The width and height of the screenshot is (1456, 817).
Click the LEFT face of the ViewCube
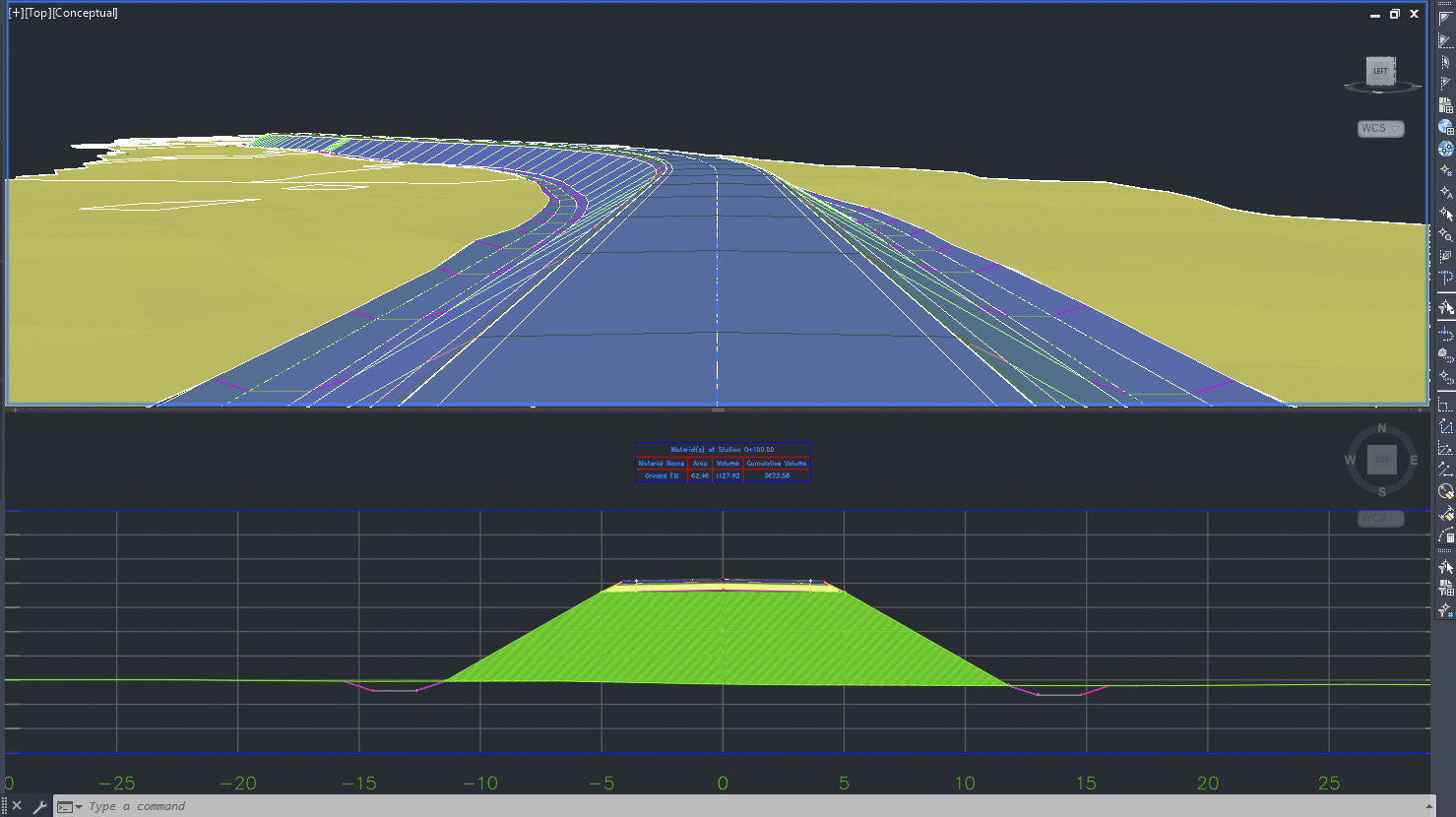[1380, 71]
